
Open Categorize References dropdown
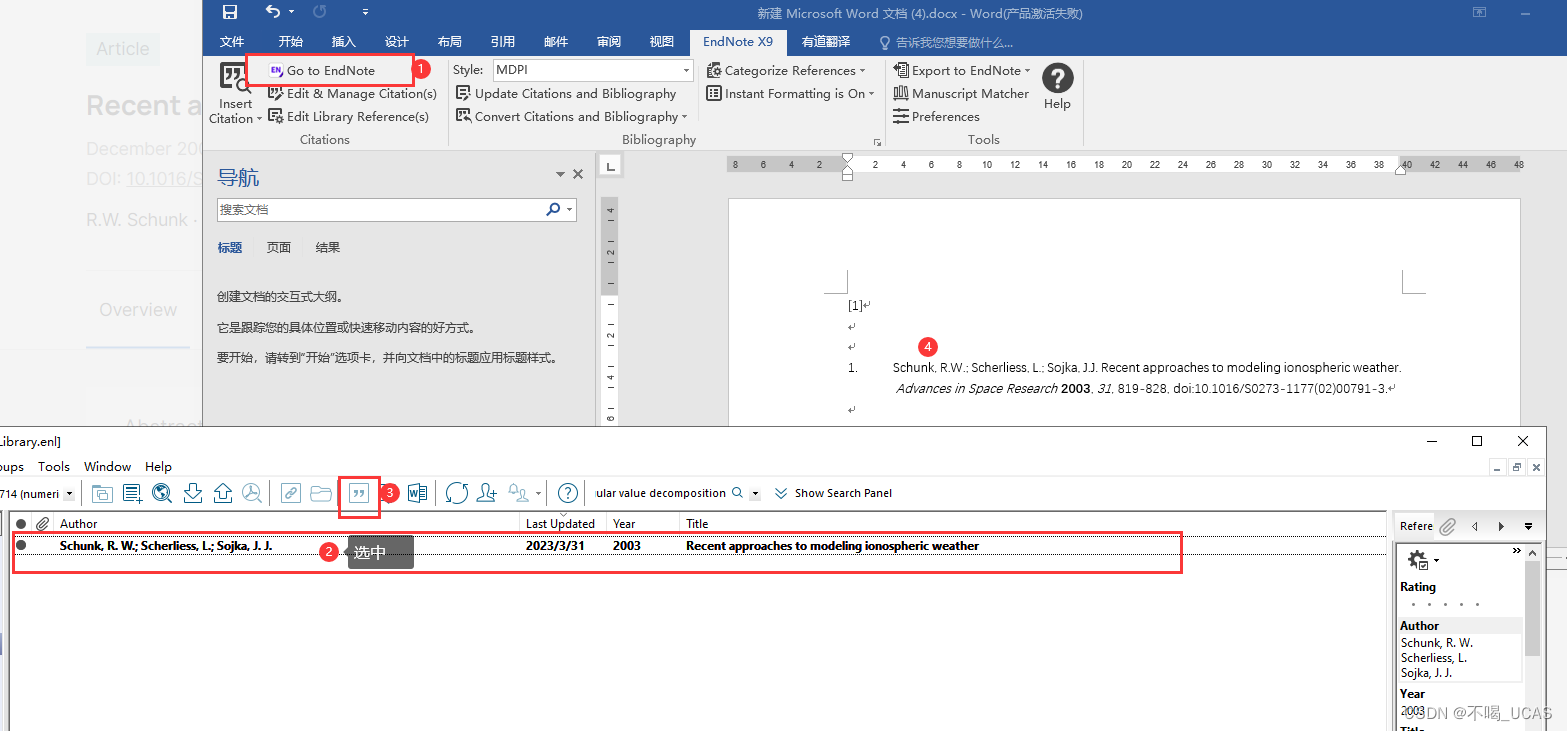[x=786, y=70]
